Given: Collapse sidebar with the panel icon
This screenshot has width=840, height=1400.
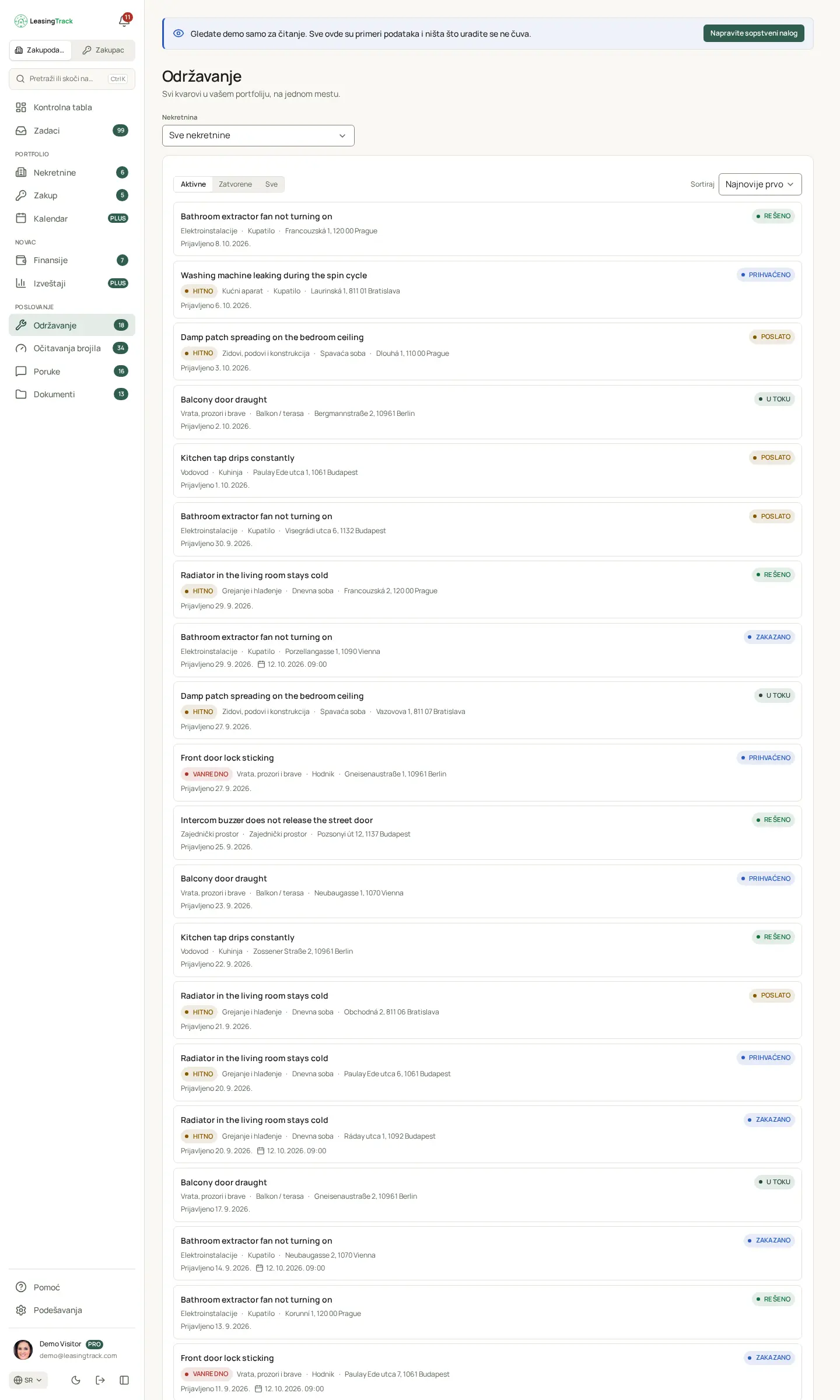Looking at the screenshot, I should (x=124, y=1380).
